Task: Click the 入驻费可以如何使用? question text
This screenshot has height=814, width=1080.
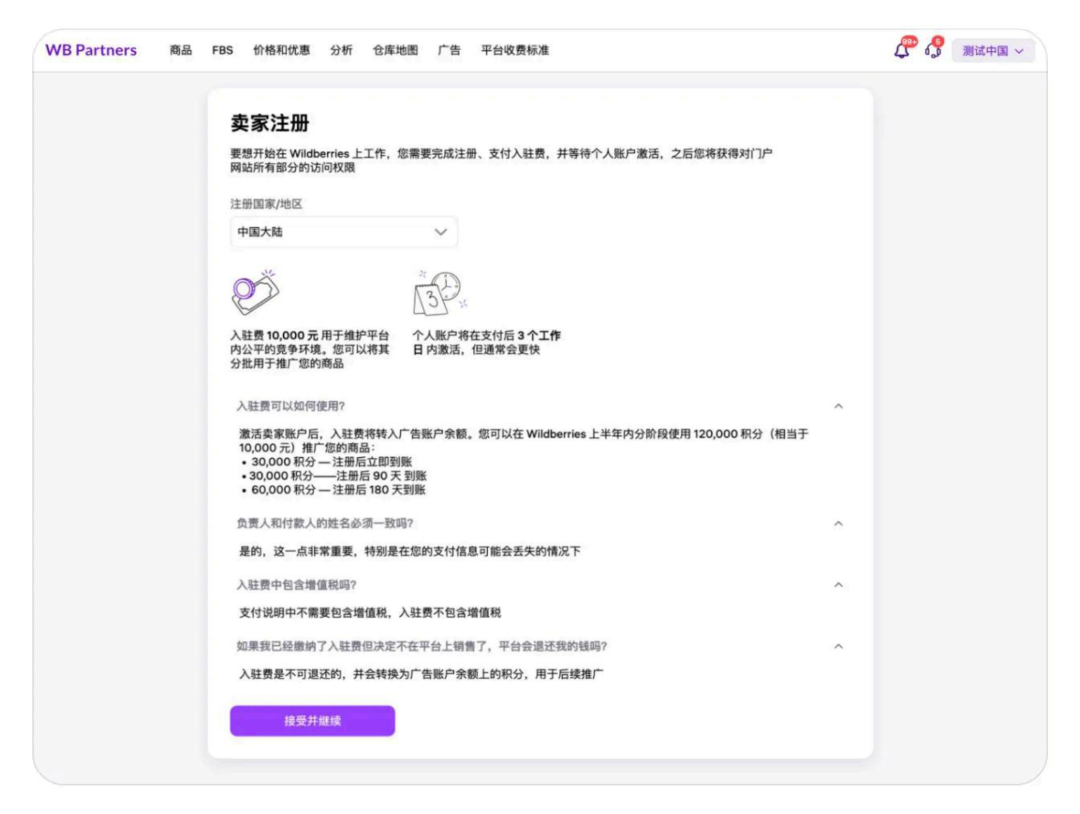Action: [x=291, y=406]
